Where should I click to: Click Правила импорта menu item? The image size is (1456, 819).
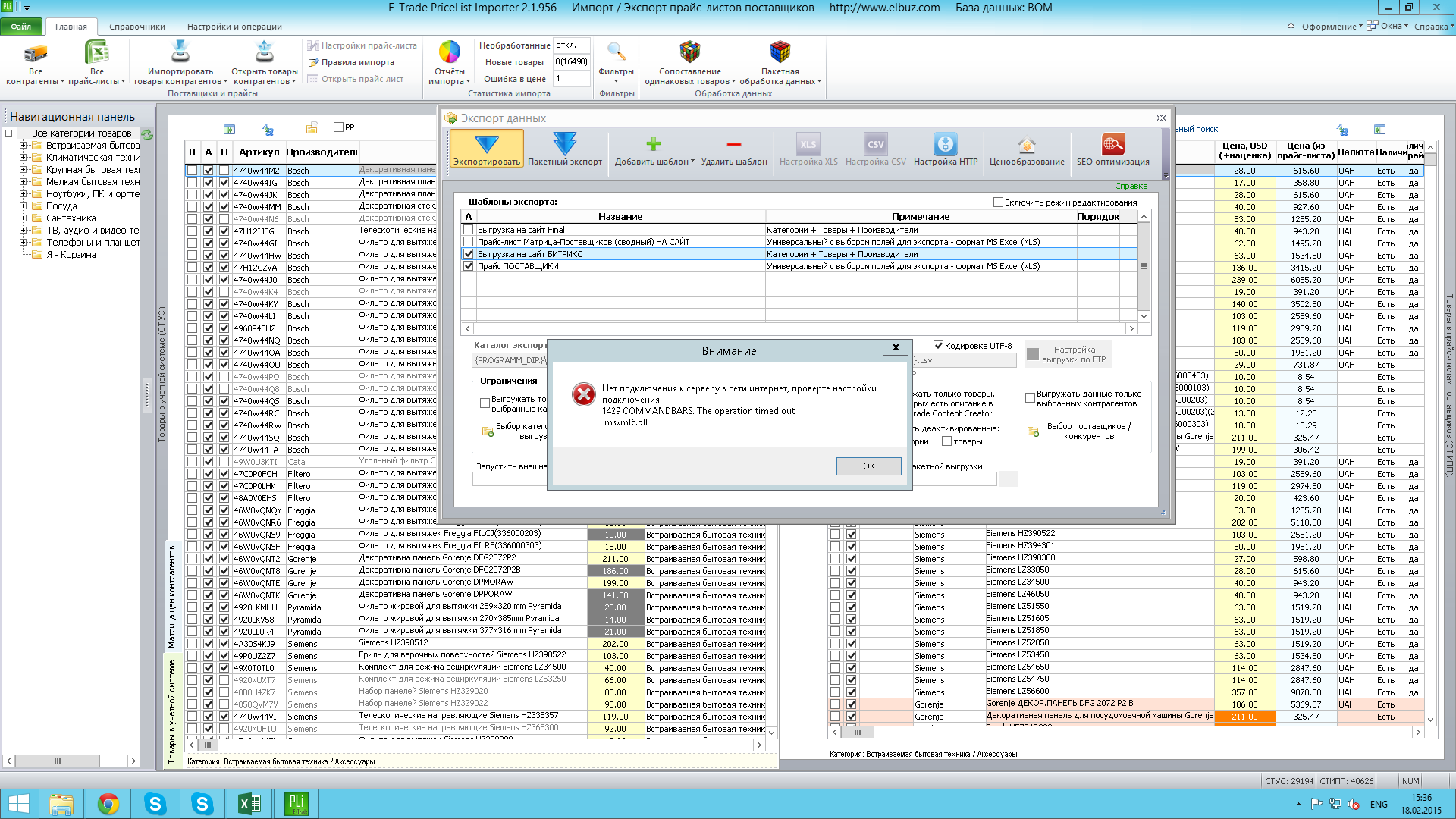coord(351,62)
